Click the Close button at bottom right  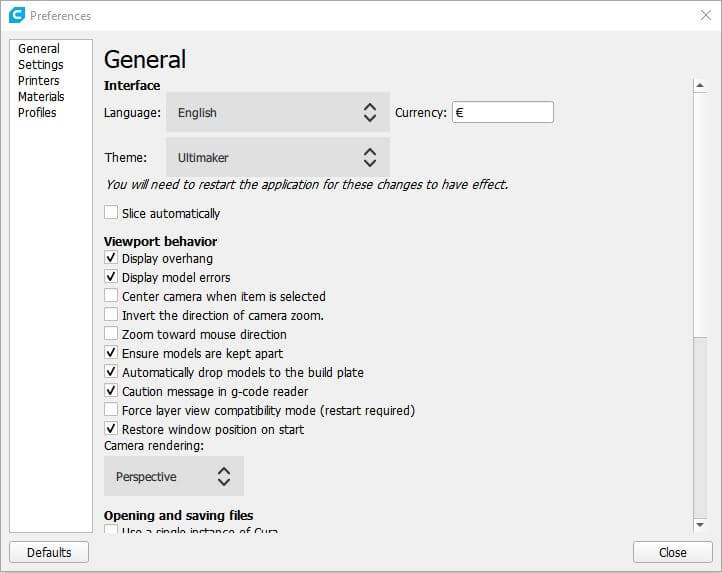coord(672,552)
